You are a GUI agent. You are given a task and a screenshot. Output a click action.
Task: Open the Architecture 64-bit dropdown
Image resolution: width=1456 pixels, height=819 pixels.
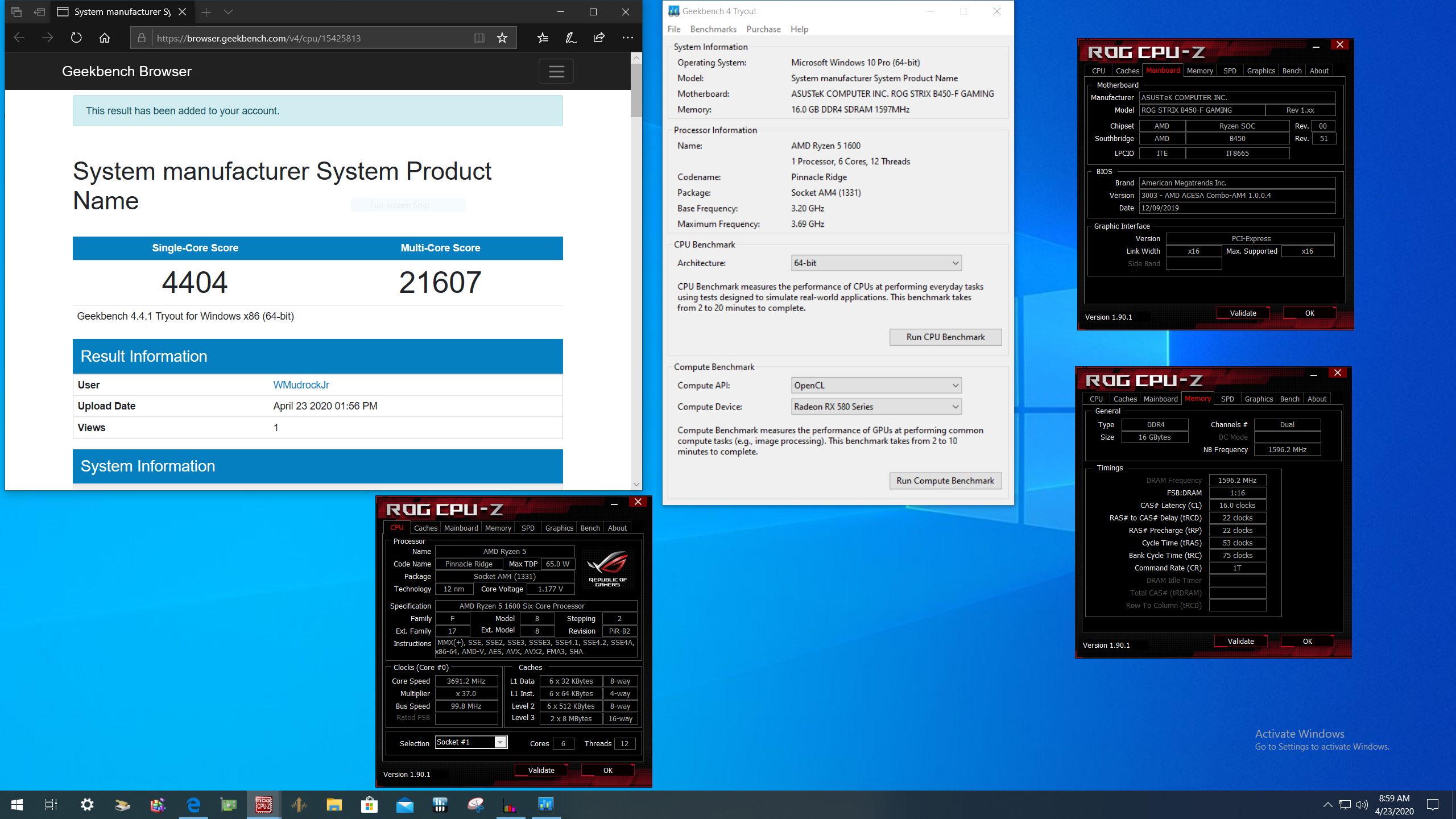click(876, 263)
